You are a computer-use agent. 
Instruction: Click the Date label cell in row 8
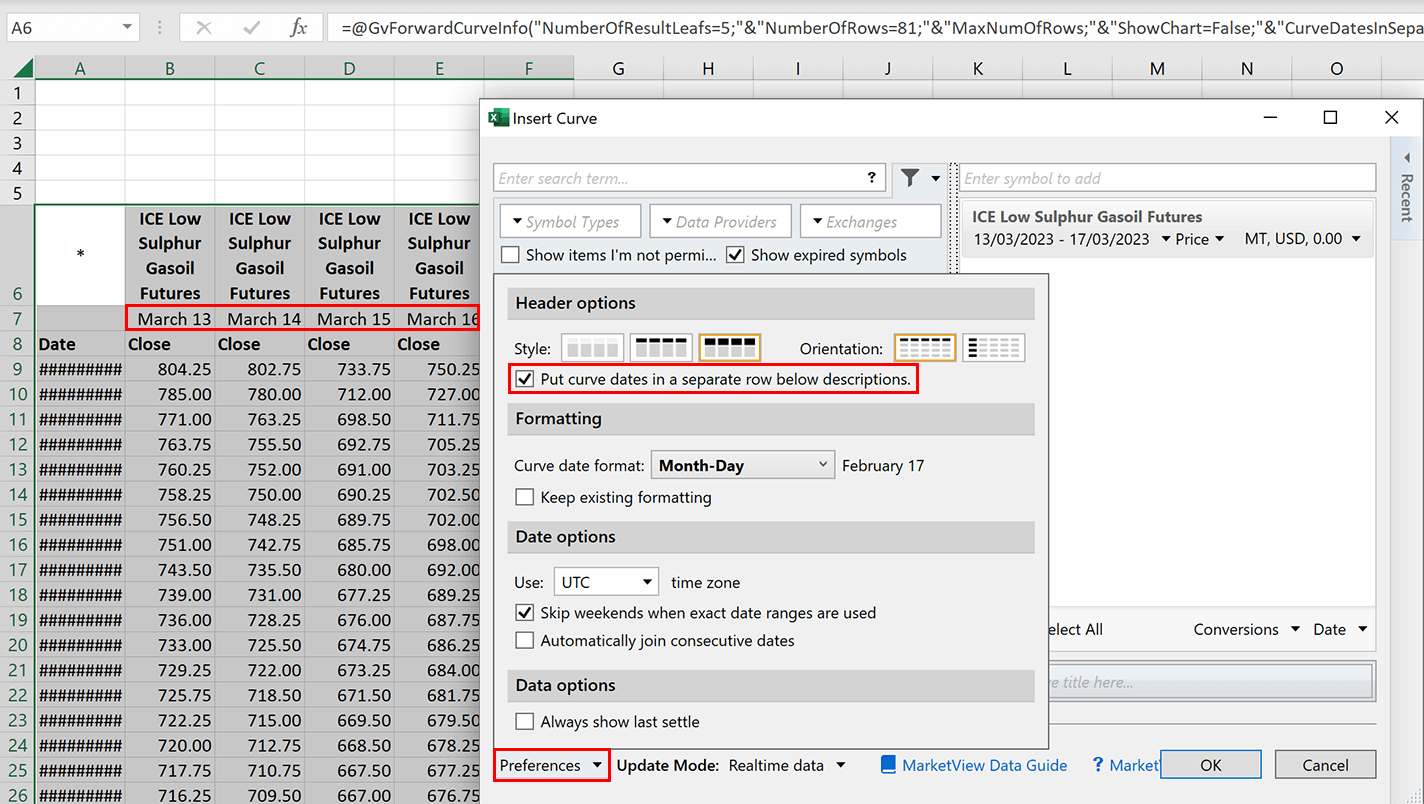coord(80,344)
